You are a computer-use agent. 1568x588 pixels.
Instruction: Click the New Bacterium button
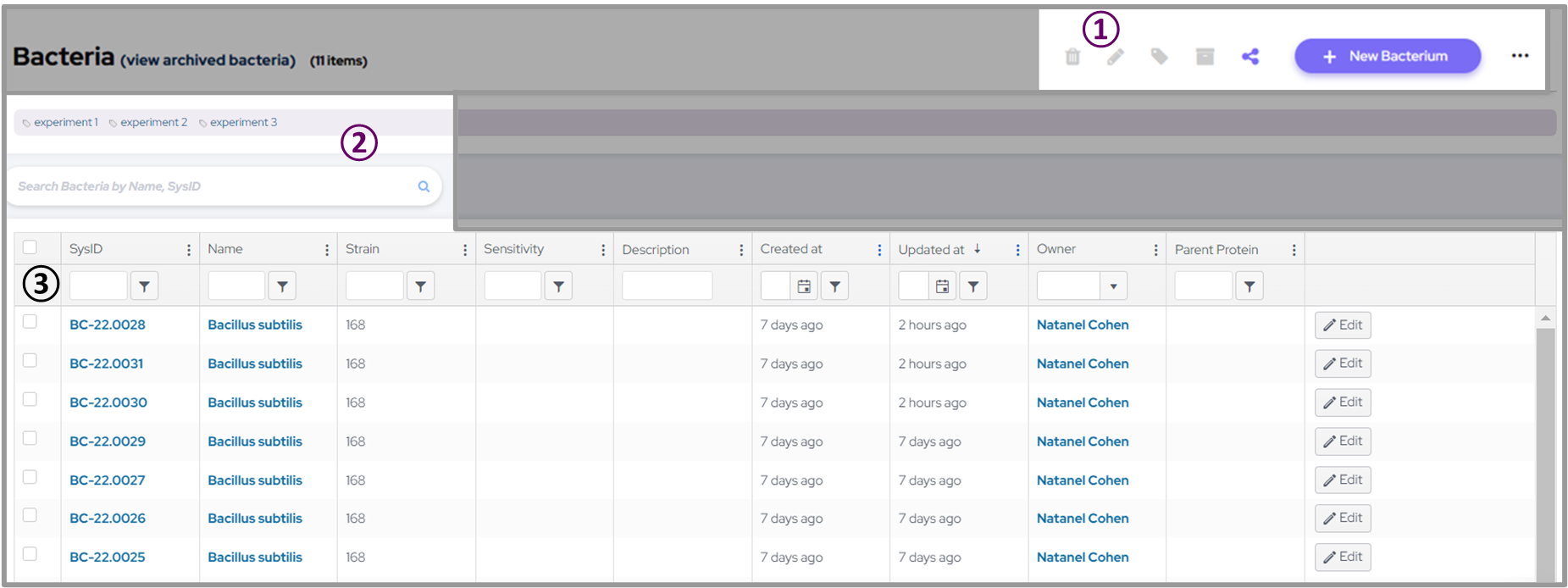pyautogui.click(x=1387, y=57)
